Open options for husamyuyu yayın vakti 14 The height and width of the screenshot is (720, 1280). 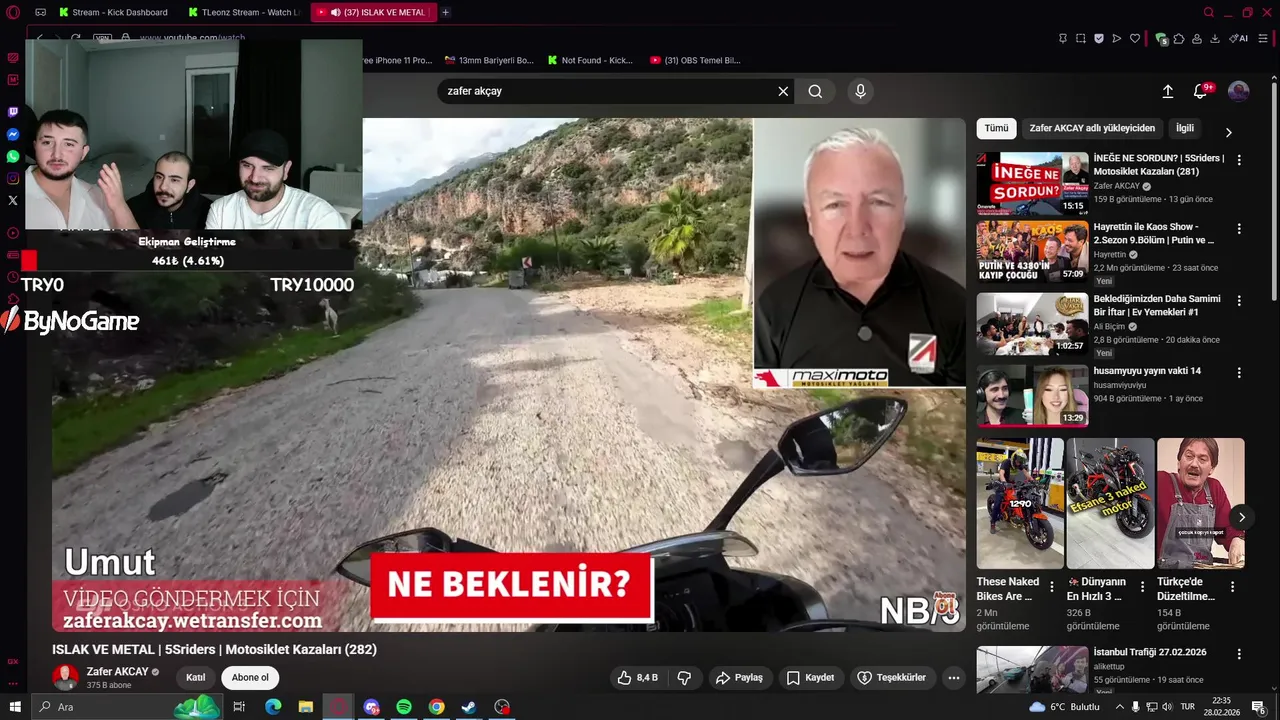click(x=1239, y=373)
